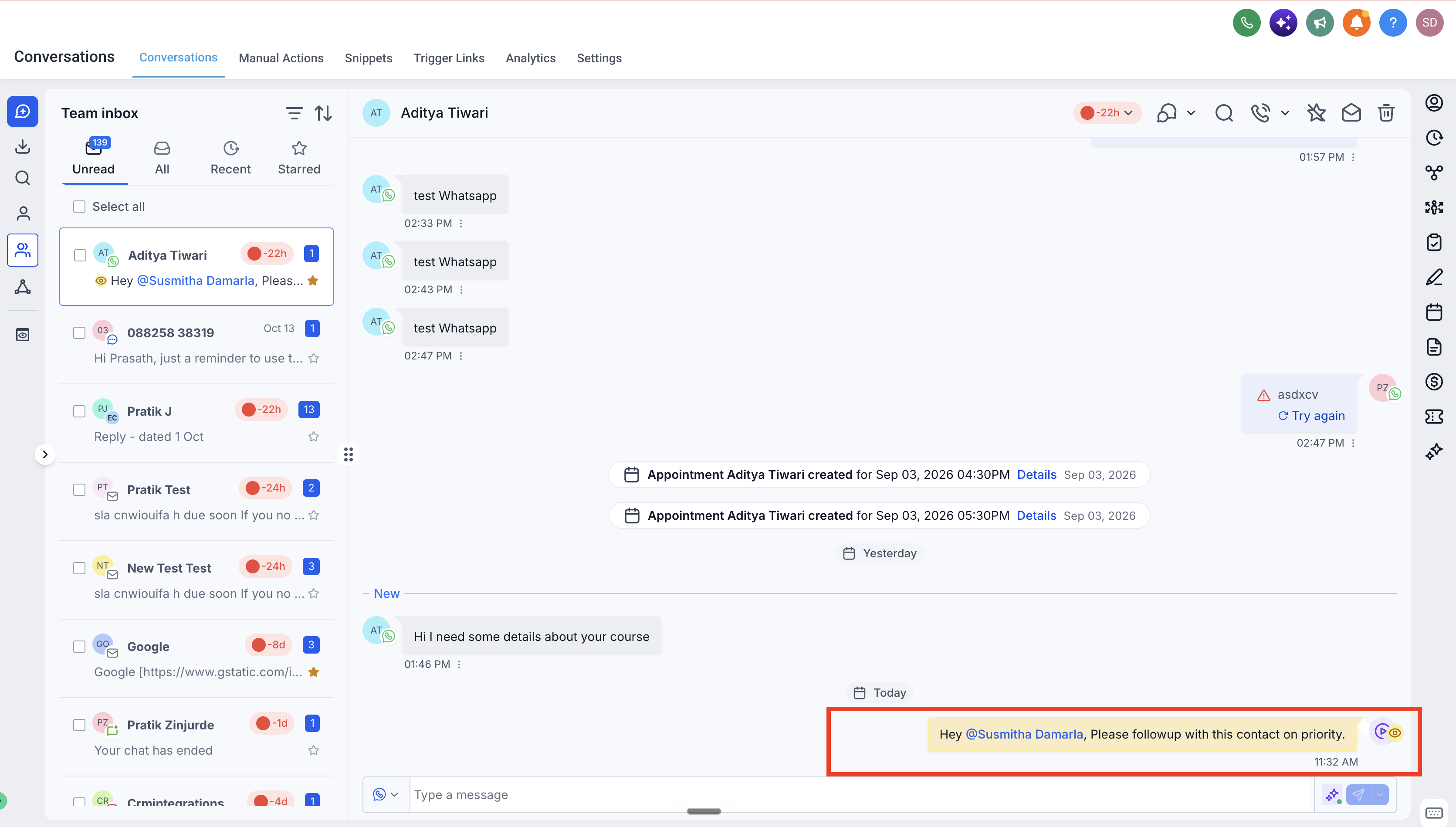Screen dimensions: 1456x827
Task: Click the search icon in left sidebar
Action: pos(23,178)
